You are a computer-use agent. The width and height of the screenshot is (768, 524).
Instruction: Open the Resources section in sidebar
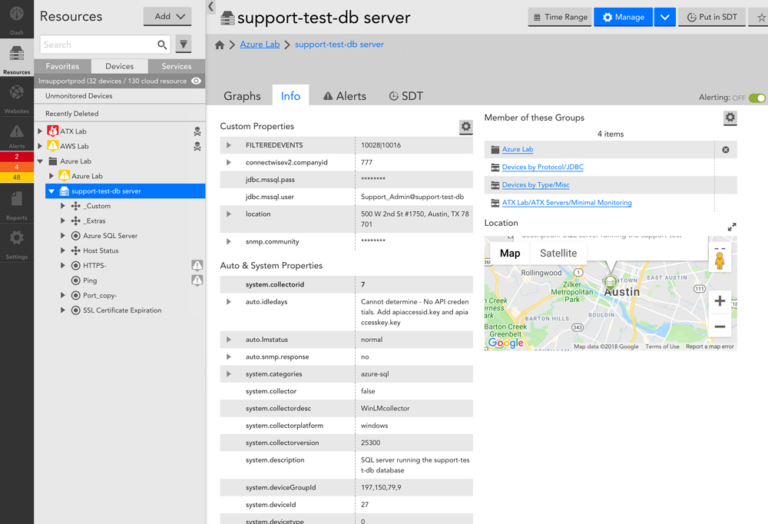click(x=17, y=58)
